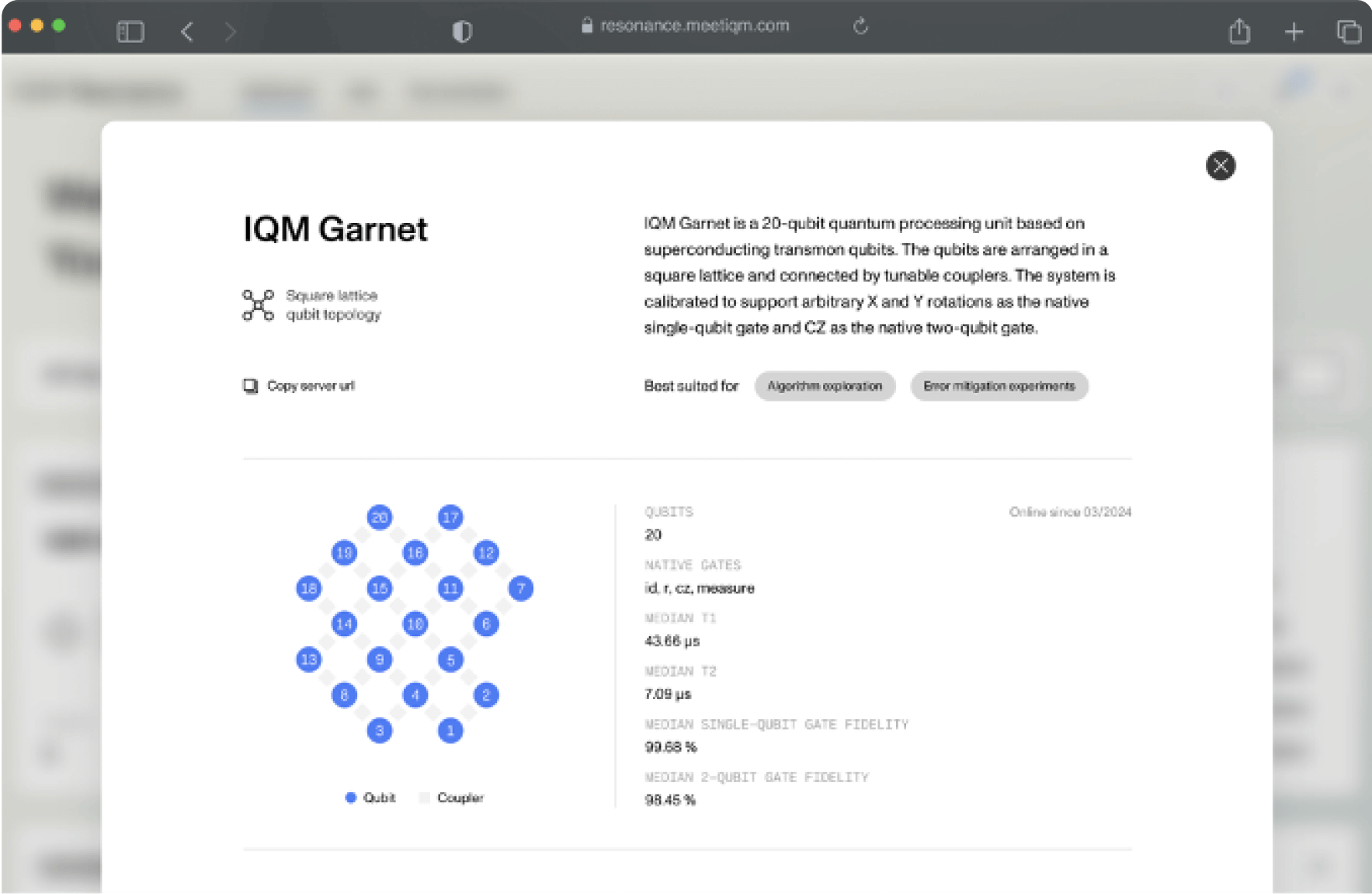This screenshot has height=894, width=1372.
Task: Reload the page using the refresh icon
Action: (859, 26)
